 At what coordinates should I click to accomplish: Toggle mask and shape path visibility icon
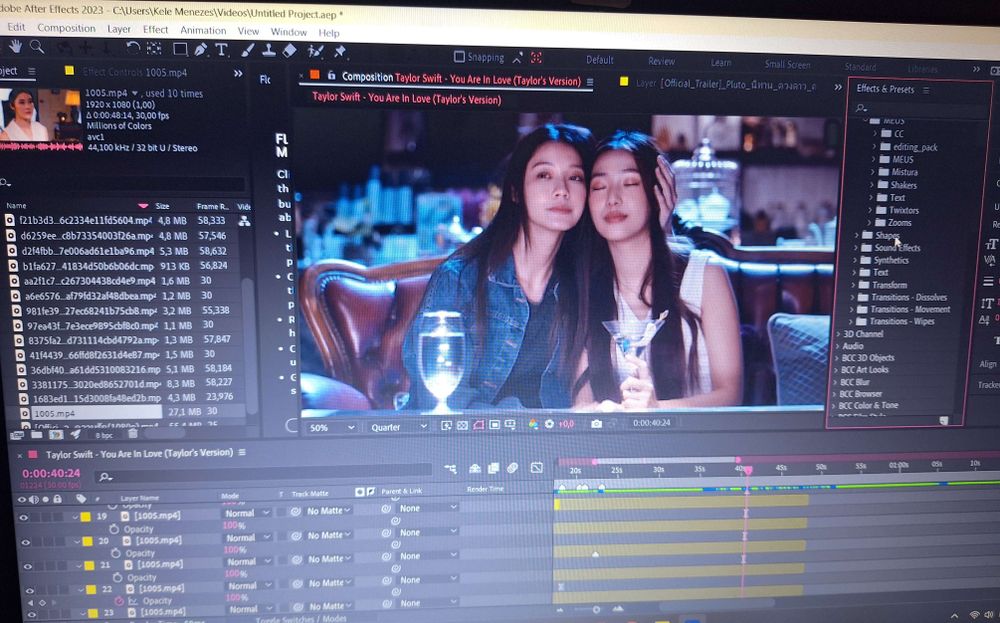point(478,425)
